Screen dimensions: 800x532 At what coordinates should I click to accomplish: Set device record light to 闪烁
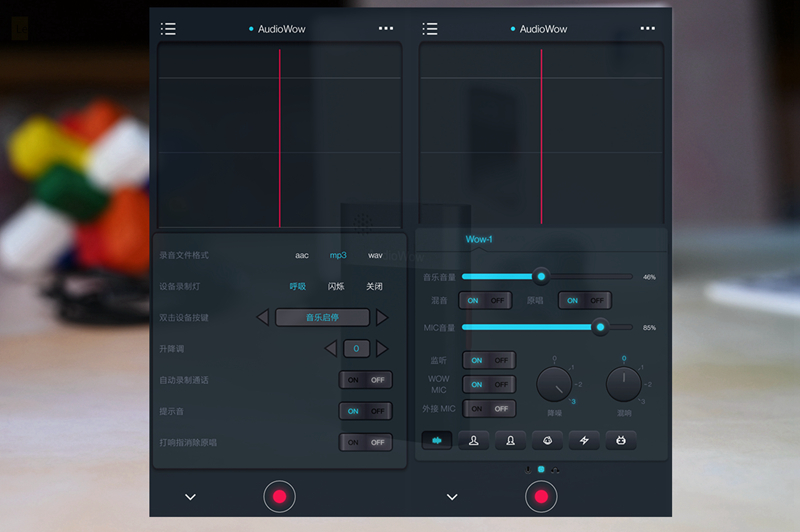(336, 286)
